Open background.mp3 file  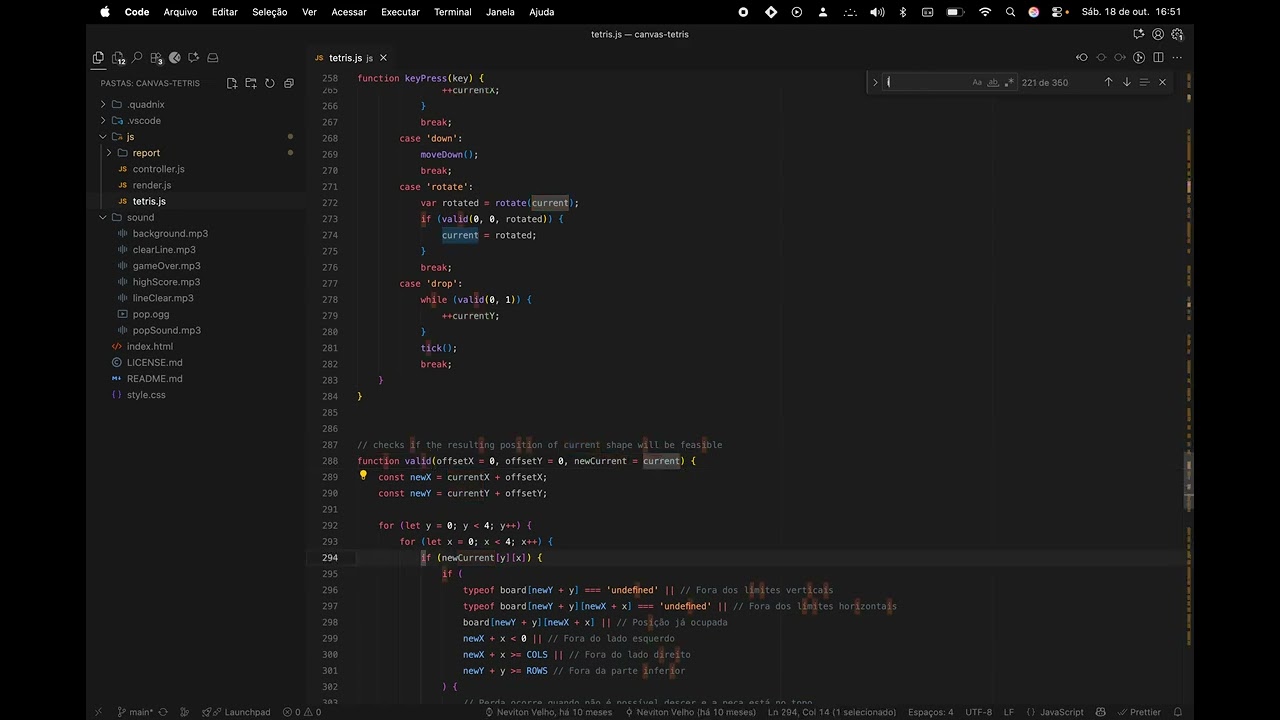coord(170,233)
